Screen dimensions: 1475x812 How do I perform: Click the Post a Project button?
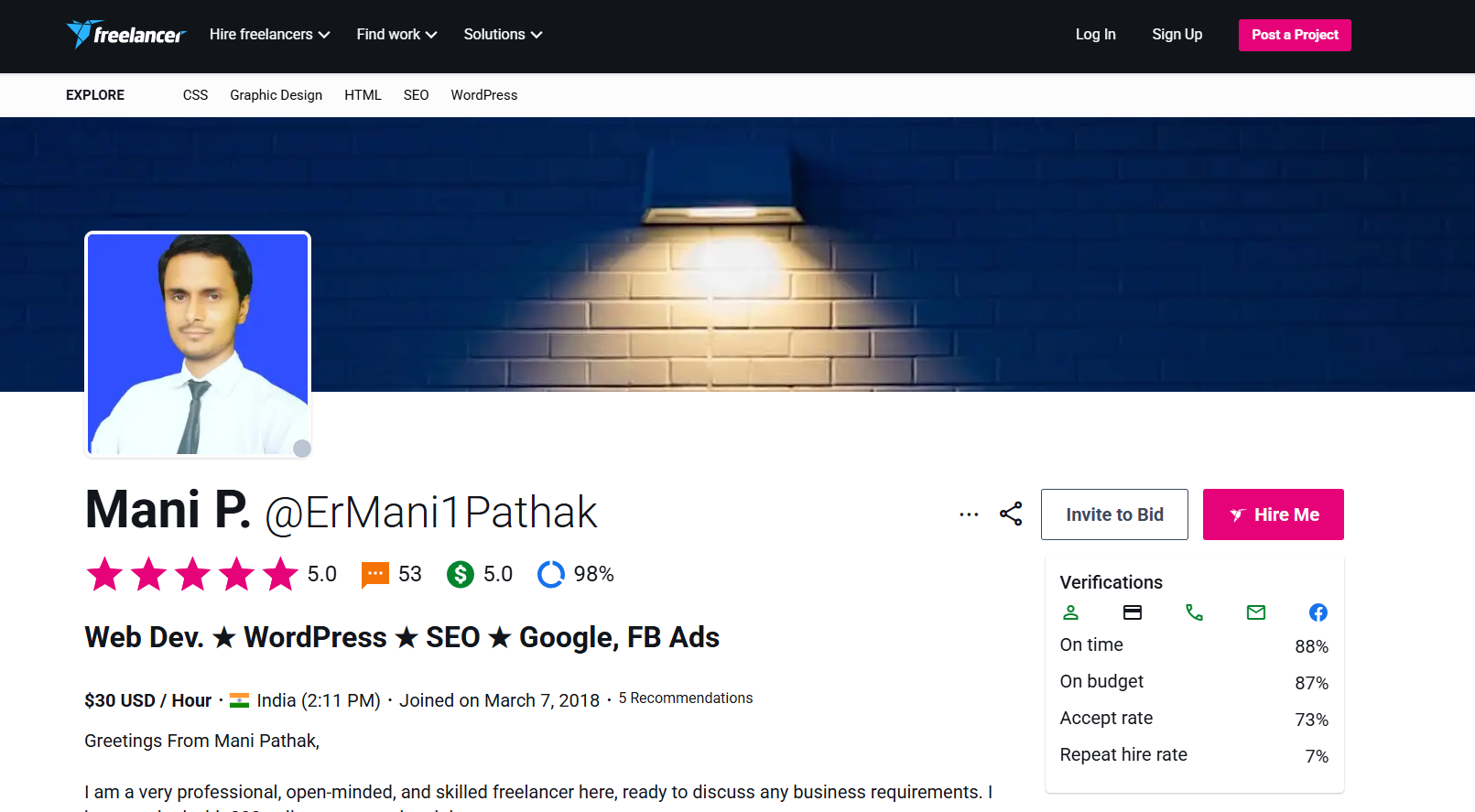(x=1295, y=35)
